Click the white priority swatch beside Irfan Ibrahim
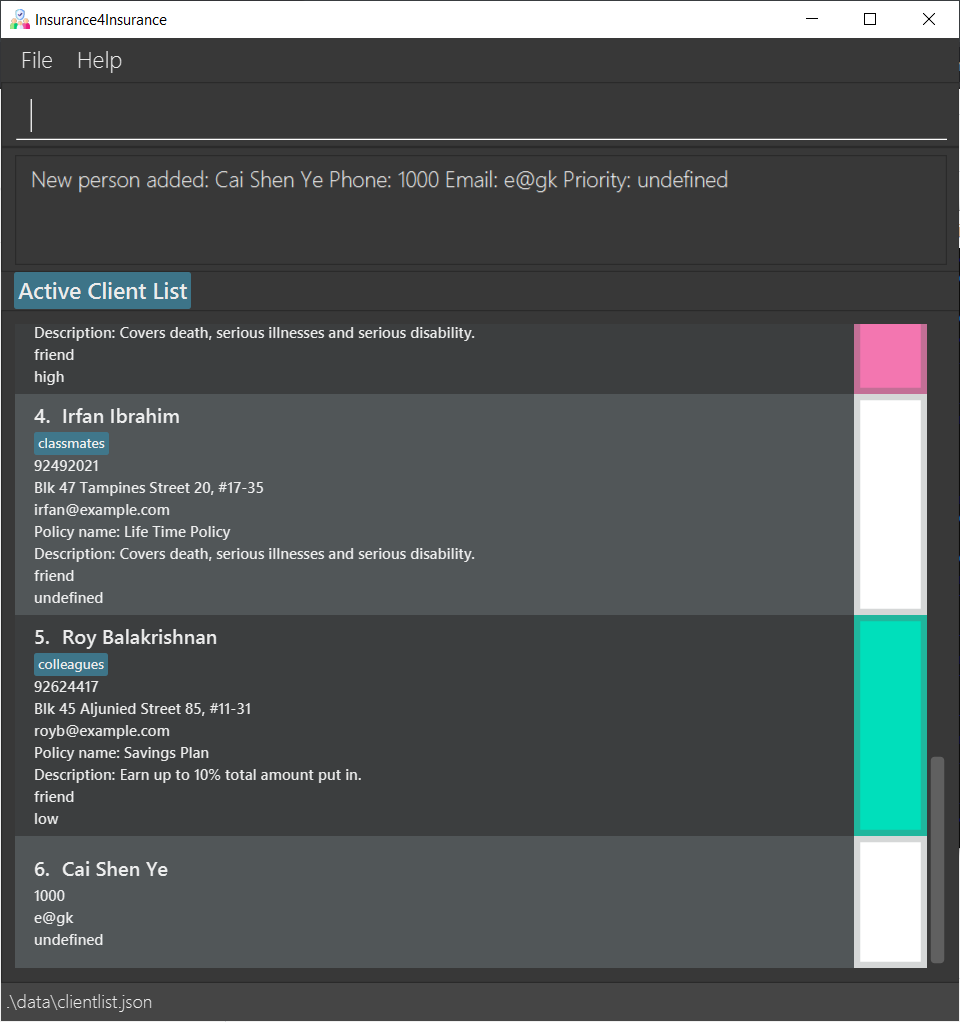This screenshot has width=960, height=1022. pos(890,504)
